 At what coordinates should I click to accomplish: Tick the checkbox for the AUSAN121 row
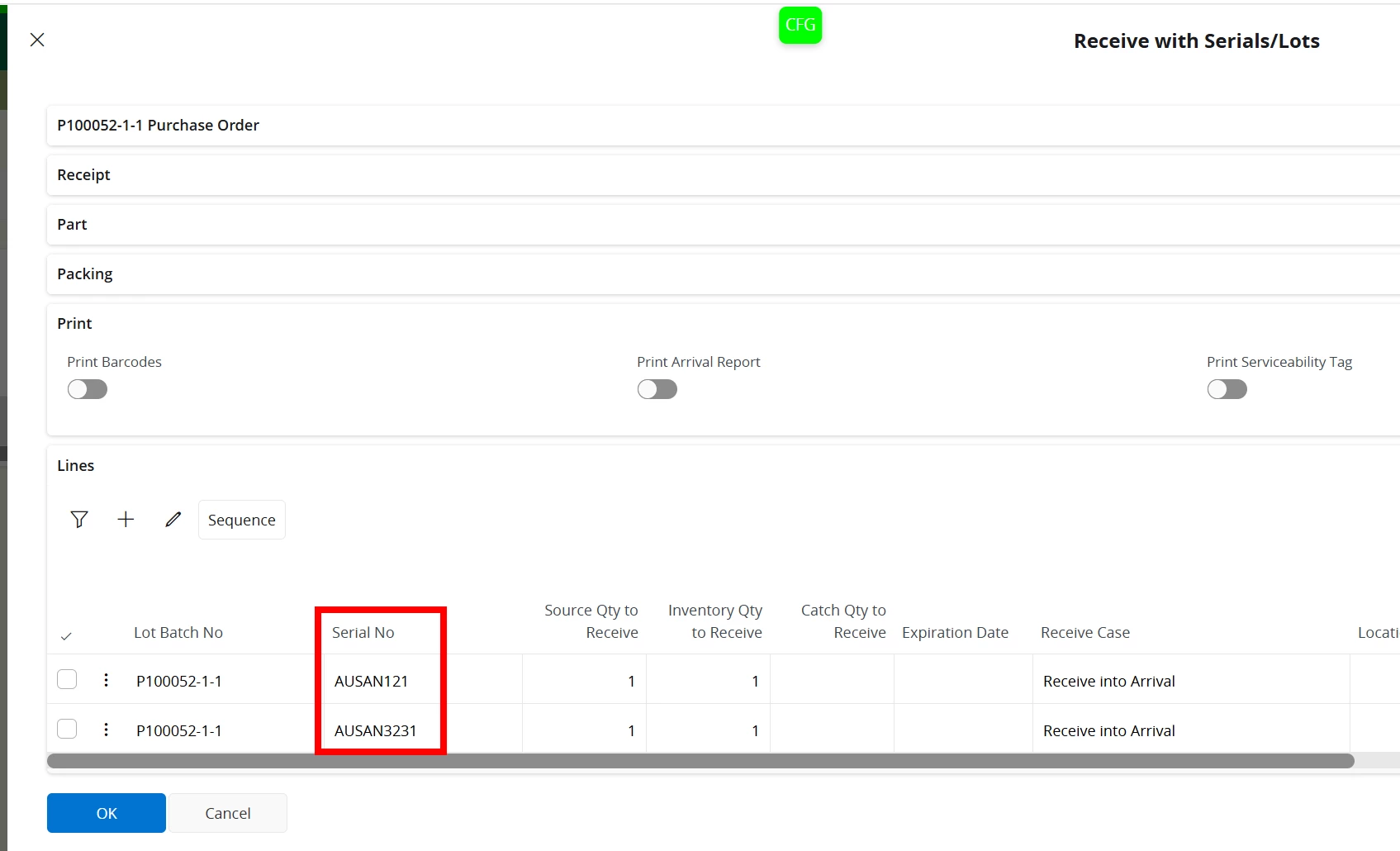pyautogui.click(x=67, y=679)
